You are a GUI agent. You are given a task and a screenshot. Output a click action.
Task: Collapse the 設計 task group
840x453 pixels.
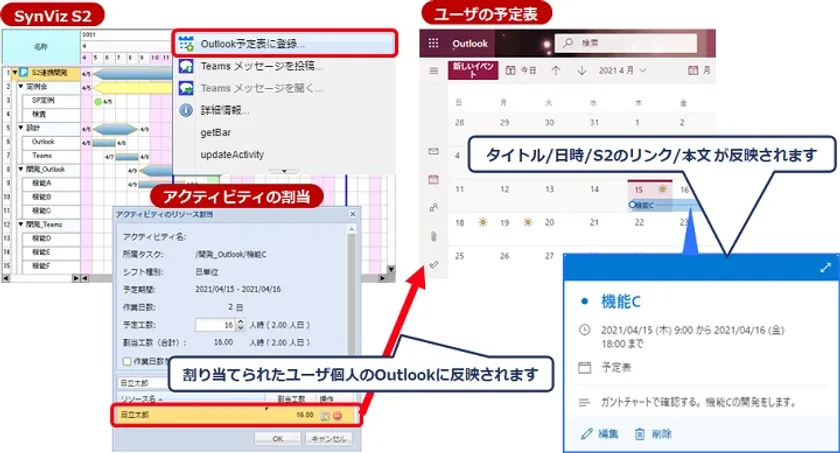click(x=21, y=127)
